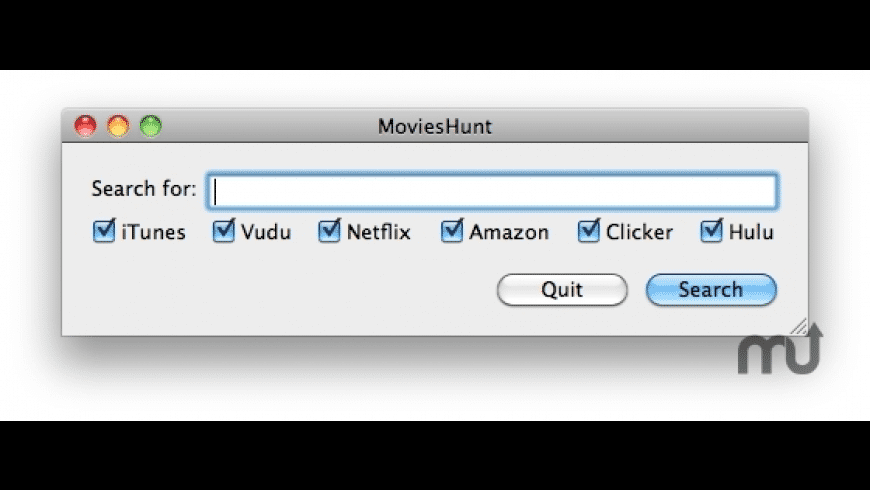Image resolution: width=870 pixels, height=490 pixels.
Task: Click the "Search for:" label
Action: coord(144,189)
